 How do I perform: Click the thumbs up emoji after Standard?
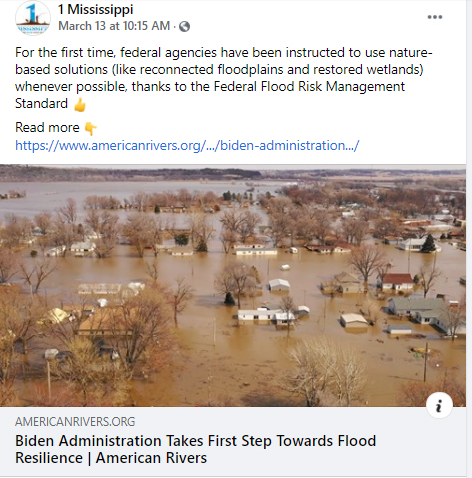coord(80,105)
